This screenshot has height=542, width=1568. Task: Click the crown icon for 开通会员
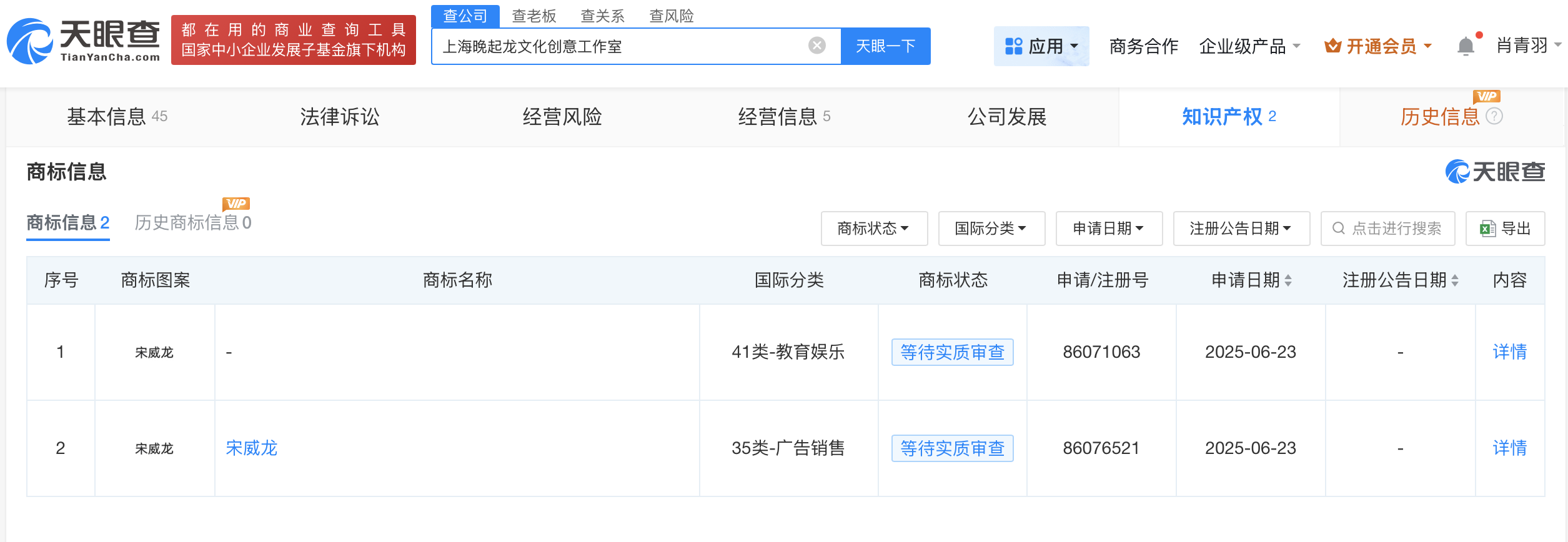(1332, 46)
